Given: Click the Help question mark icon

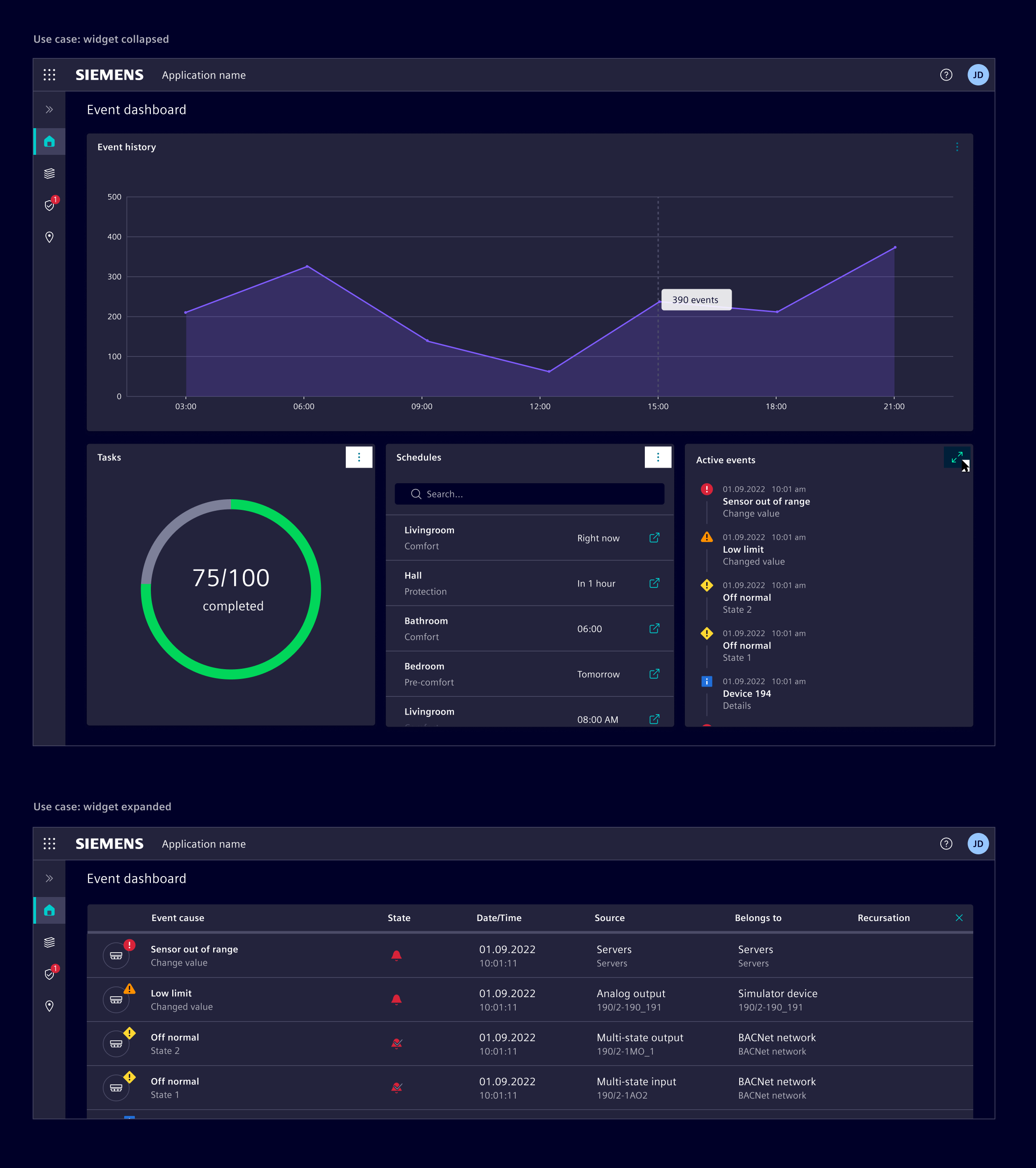Looking at the screenshot, I should 946,75.
